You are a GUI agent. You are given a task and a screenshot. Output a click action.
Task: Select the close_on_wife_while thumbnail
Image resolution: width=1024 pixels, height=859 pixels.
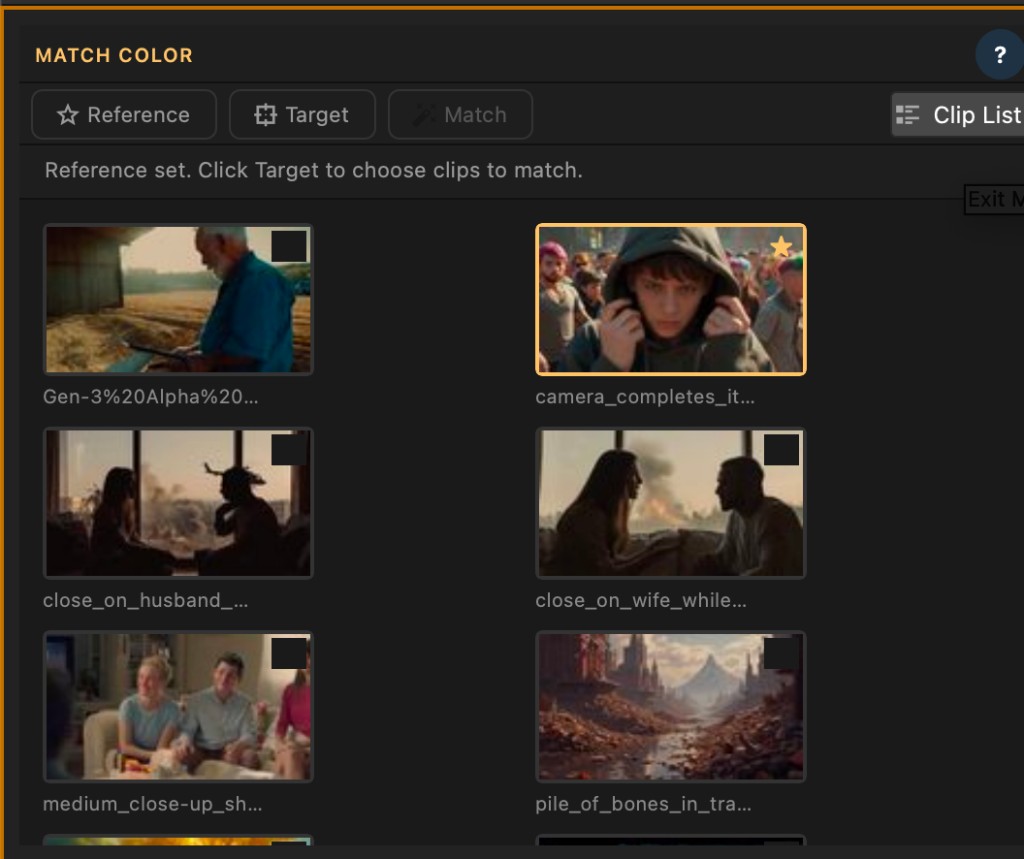[x=671, y=503]
